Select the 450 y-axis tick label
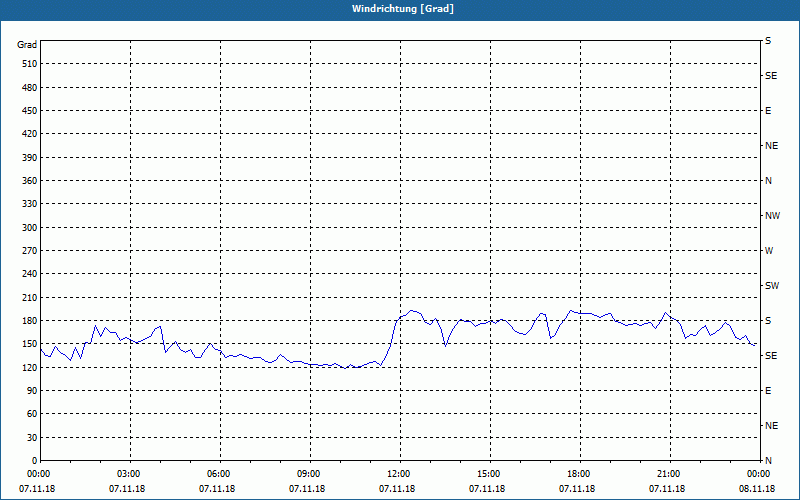Screen dimensions: 800x500 click(30, 111)
